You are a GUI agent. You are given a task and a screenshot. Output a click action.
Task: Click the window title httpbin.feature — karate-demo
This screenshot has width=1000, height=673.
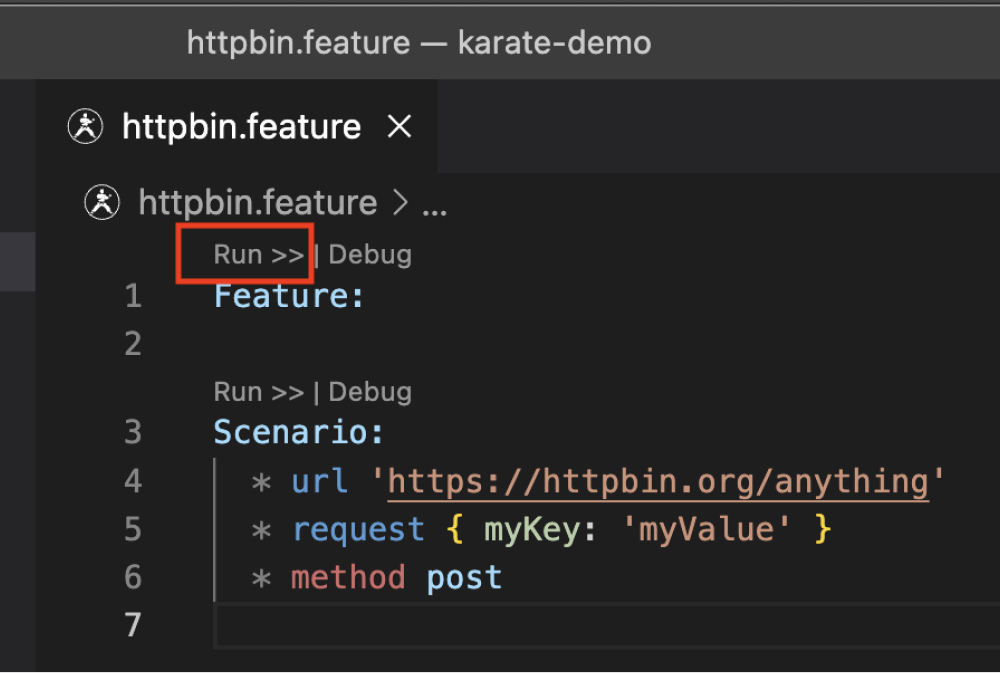coord(419,43)
